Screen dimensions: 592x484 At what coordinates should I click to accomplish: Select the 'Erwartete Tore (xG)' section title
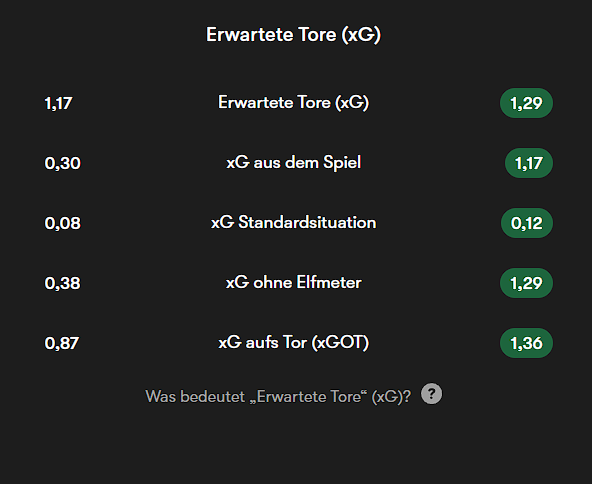point(293,35)
